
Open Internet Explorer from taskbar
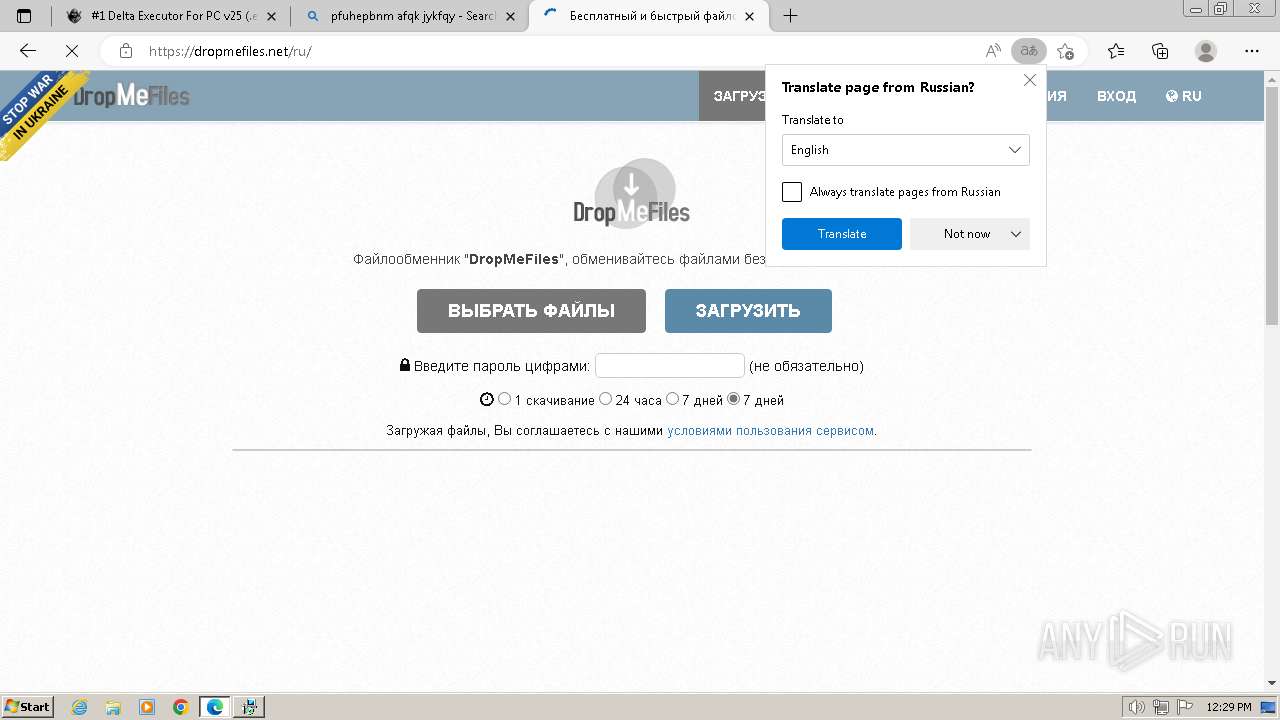pyautogui.click(x=79, y=707)
